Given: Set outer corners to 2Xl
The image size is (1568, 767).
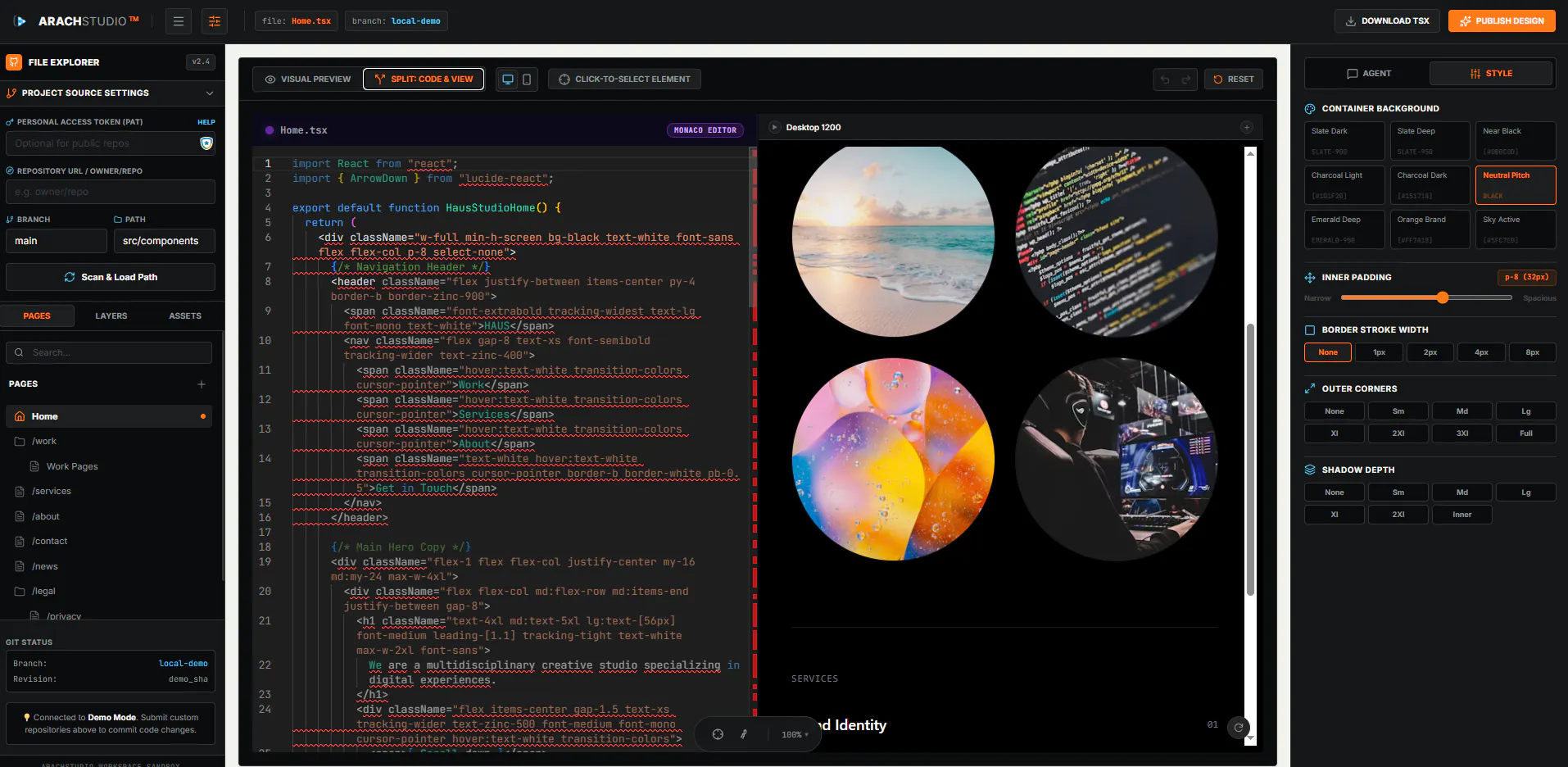Looking at the screenshot, I should coord(1398,433).
